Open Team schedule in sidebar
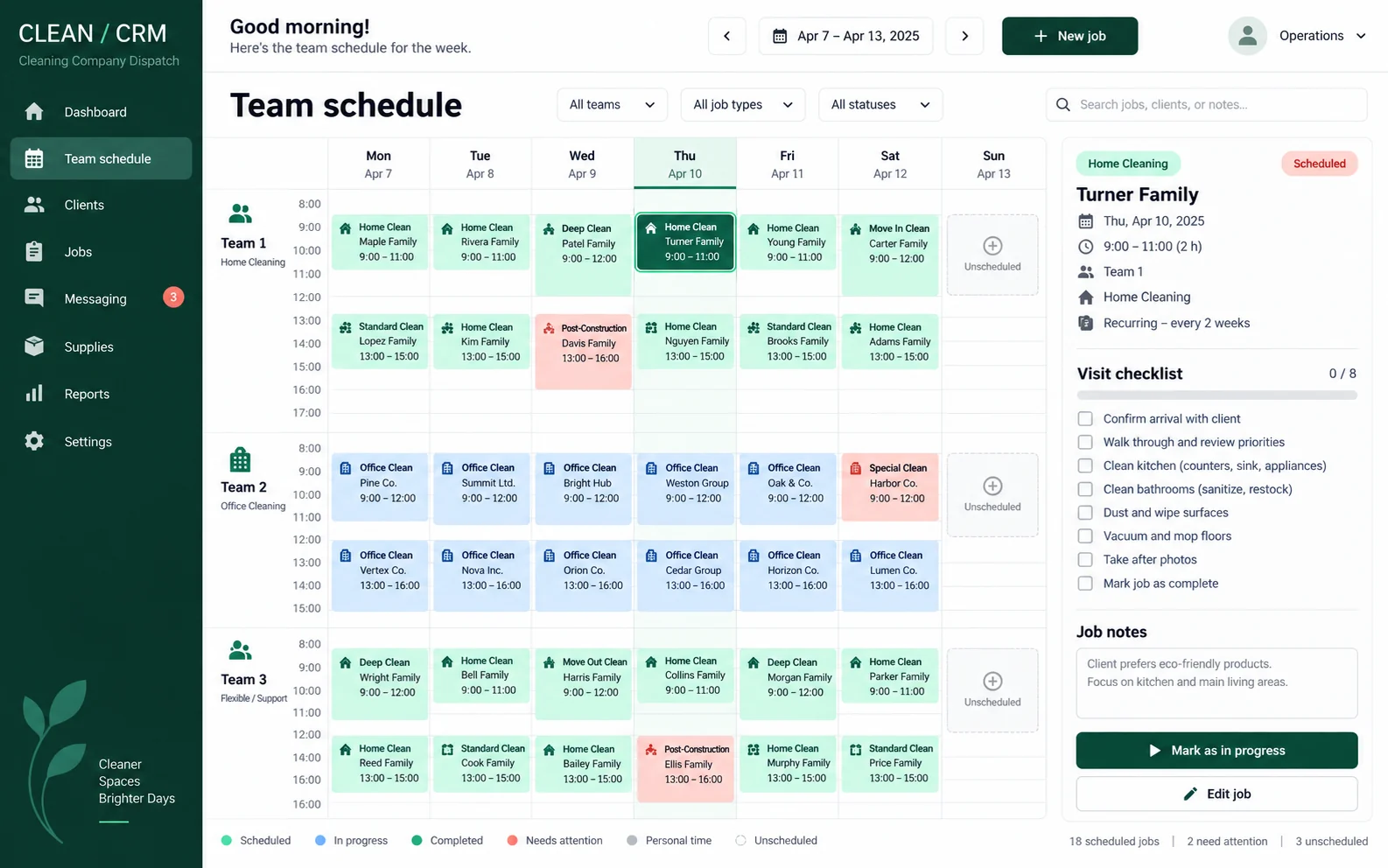Viewport: 1388px width, 868px height. point(101,158)
